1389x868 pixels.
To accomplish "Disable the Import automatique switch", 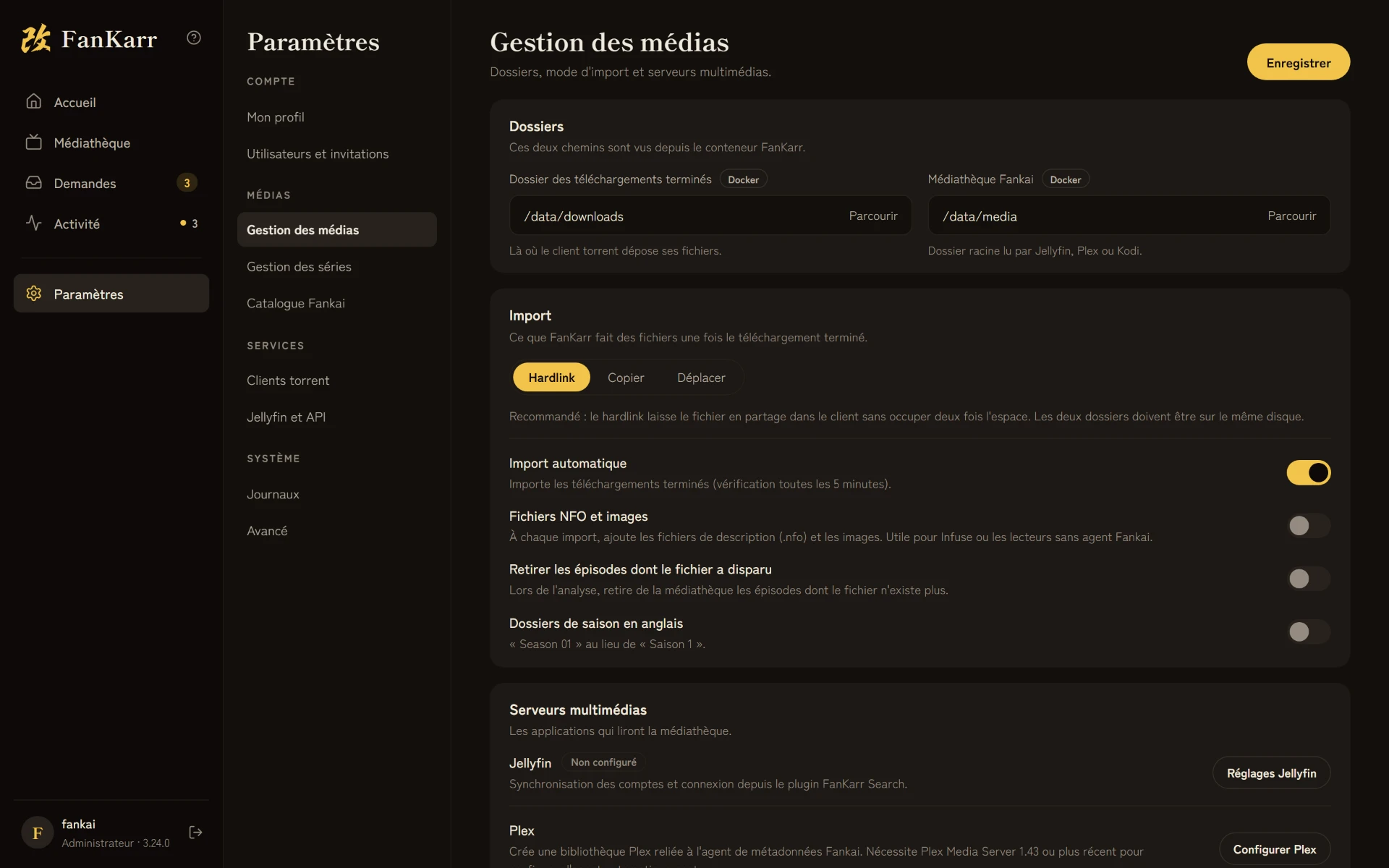I will coord(1308,472).
